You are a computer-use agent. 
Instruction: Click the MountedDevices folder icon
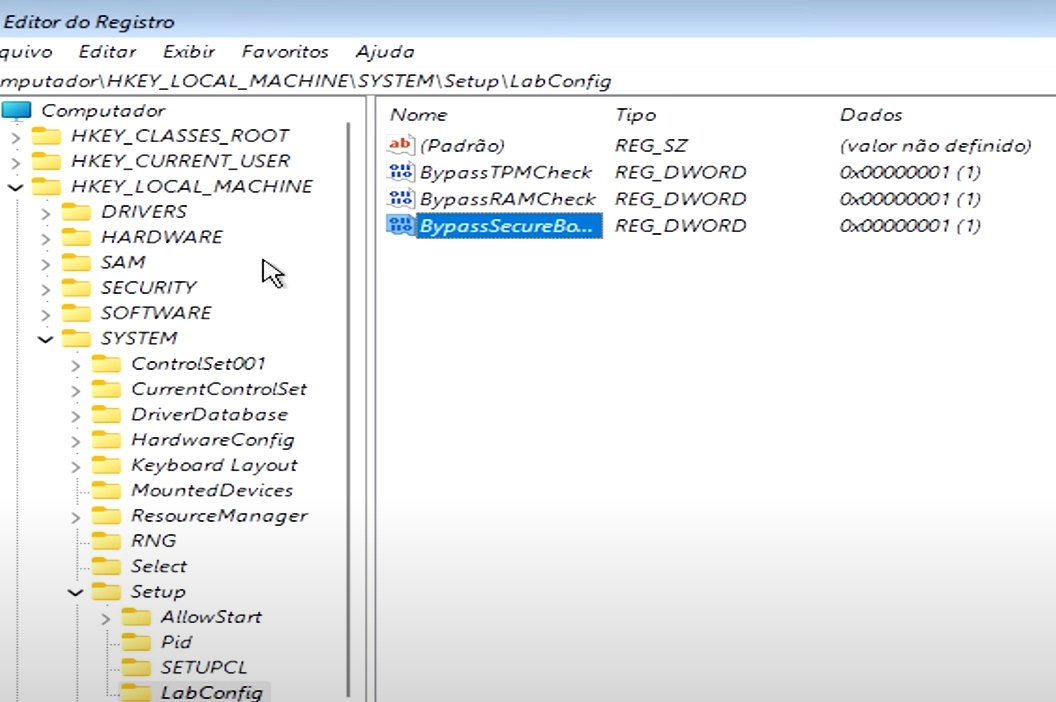[106, 490]
